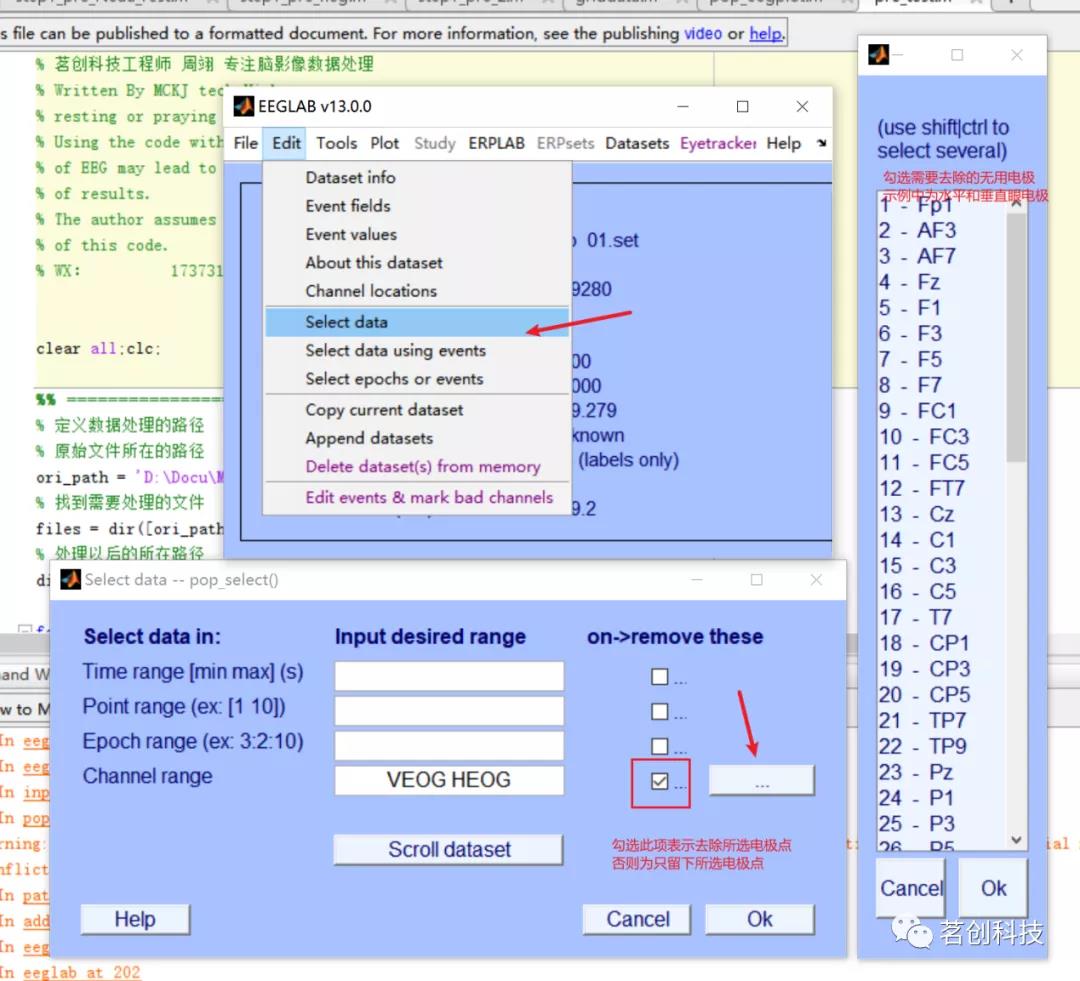
Task: Open the Plot menu in EEGLAB
Action: pos(384,143)
